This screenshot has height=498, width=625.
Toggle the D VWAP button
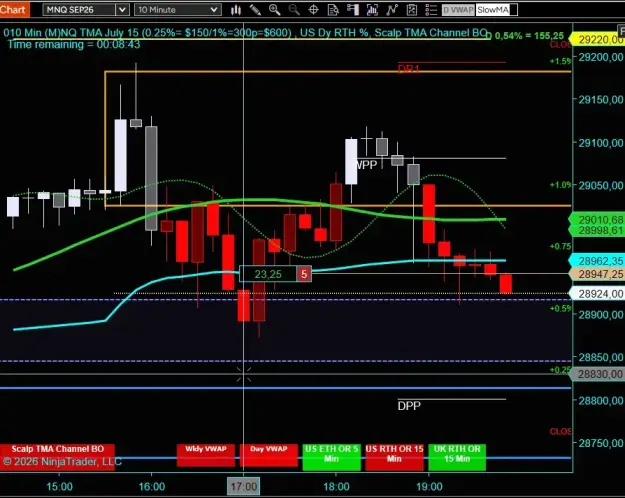[458, 10]
